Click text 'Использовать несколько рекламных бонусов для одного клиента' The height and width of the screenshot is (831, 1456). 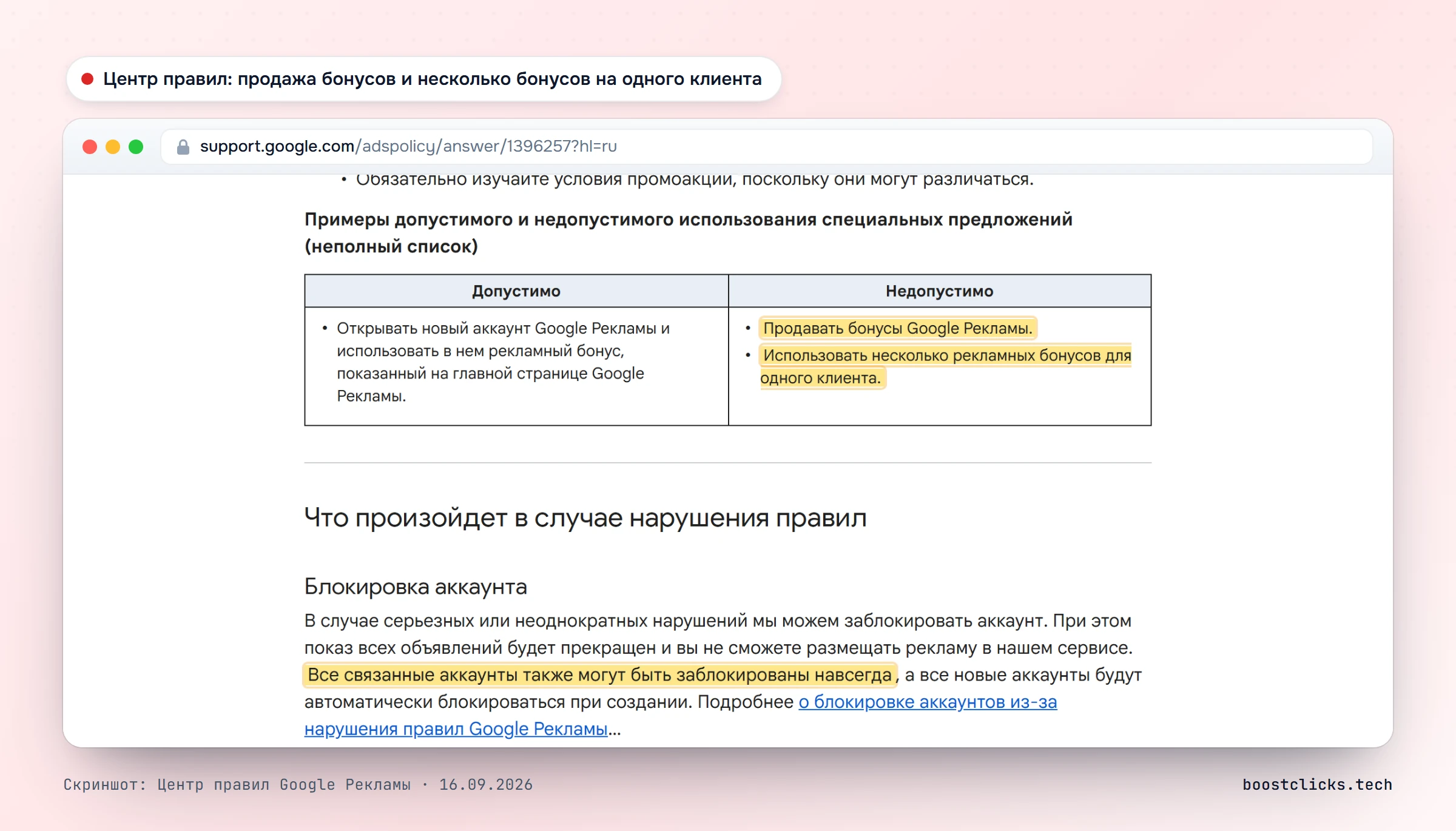945,366
